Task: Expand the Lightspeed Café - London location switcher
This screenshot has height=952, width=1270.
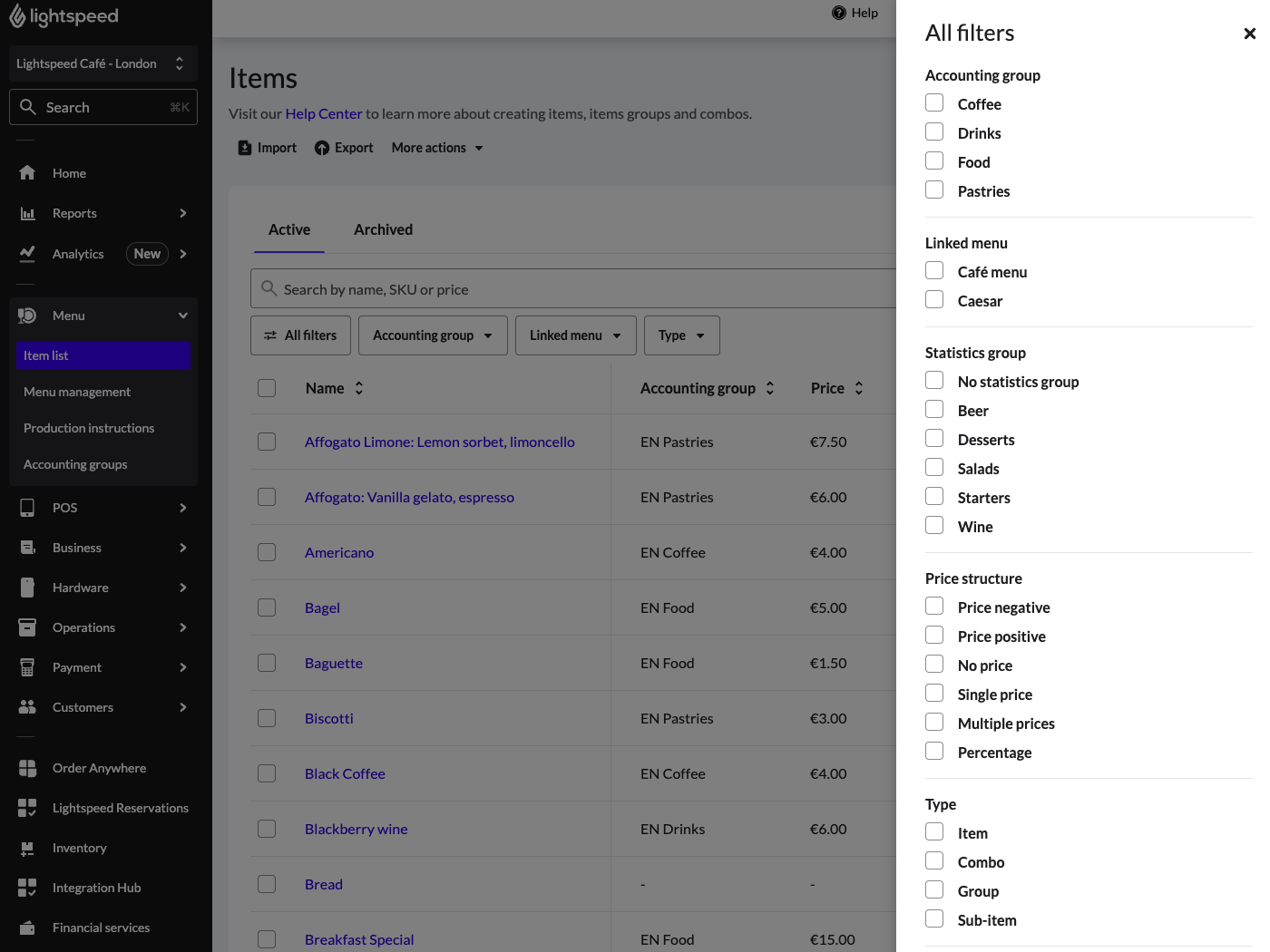Action: pos(103,63)
